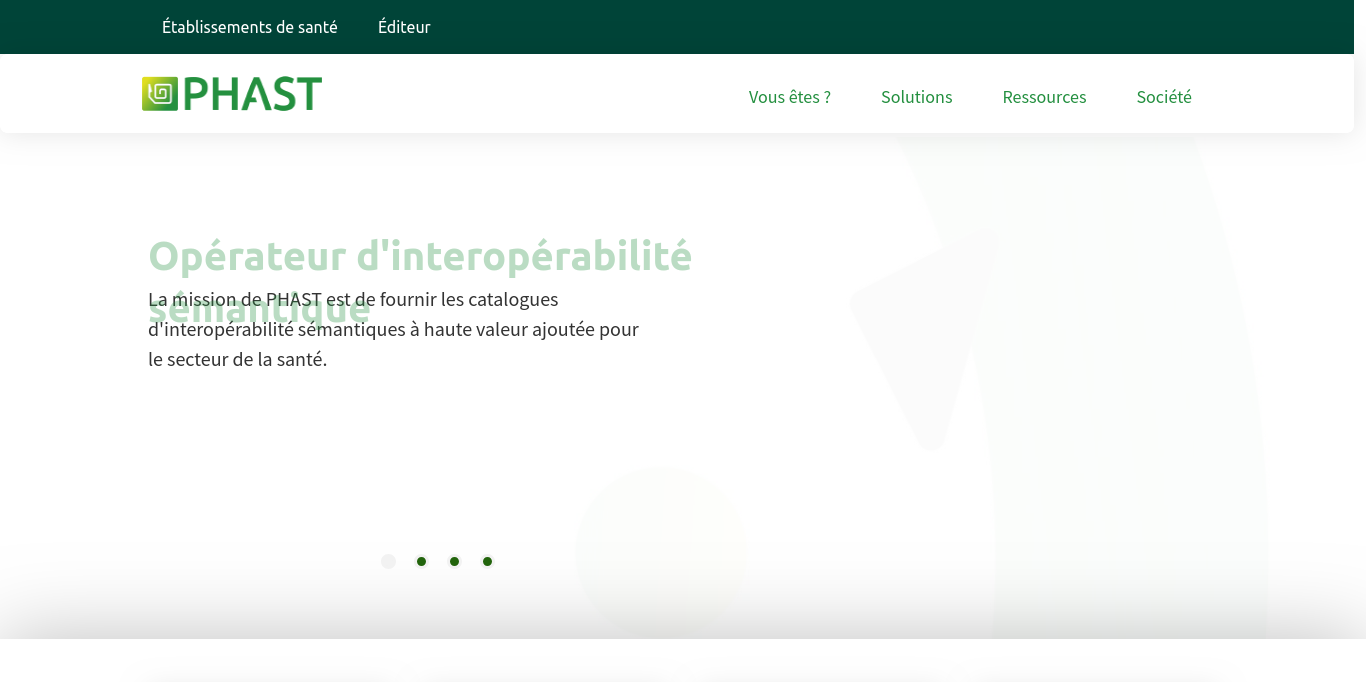Image resolution: width=1366 pixels, height=682 pixels.
Task: Open the "Vous êtes ?" dropdown menu
Action: coord(789,96)
